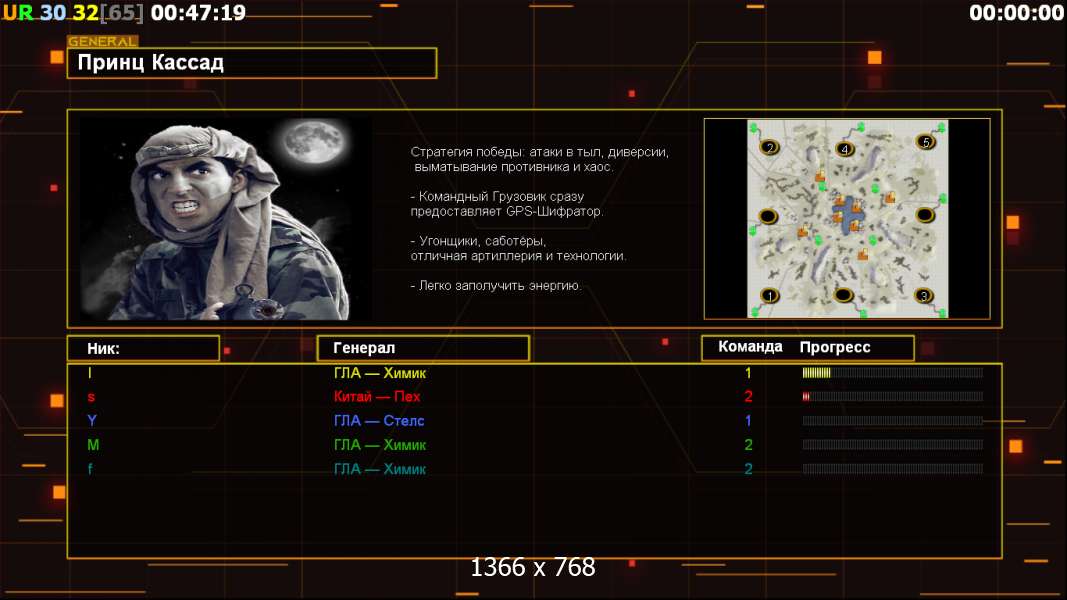Click the '1366 x 768' resolution text
This screenshot has height=600, width=1067.
pyautogui.click(x=533, y=567)
